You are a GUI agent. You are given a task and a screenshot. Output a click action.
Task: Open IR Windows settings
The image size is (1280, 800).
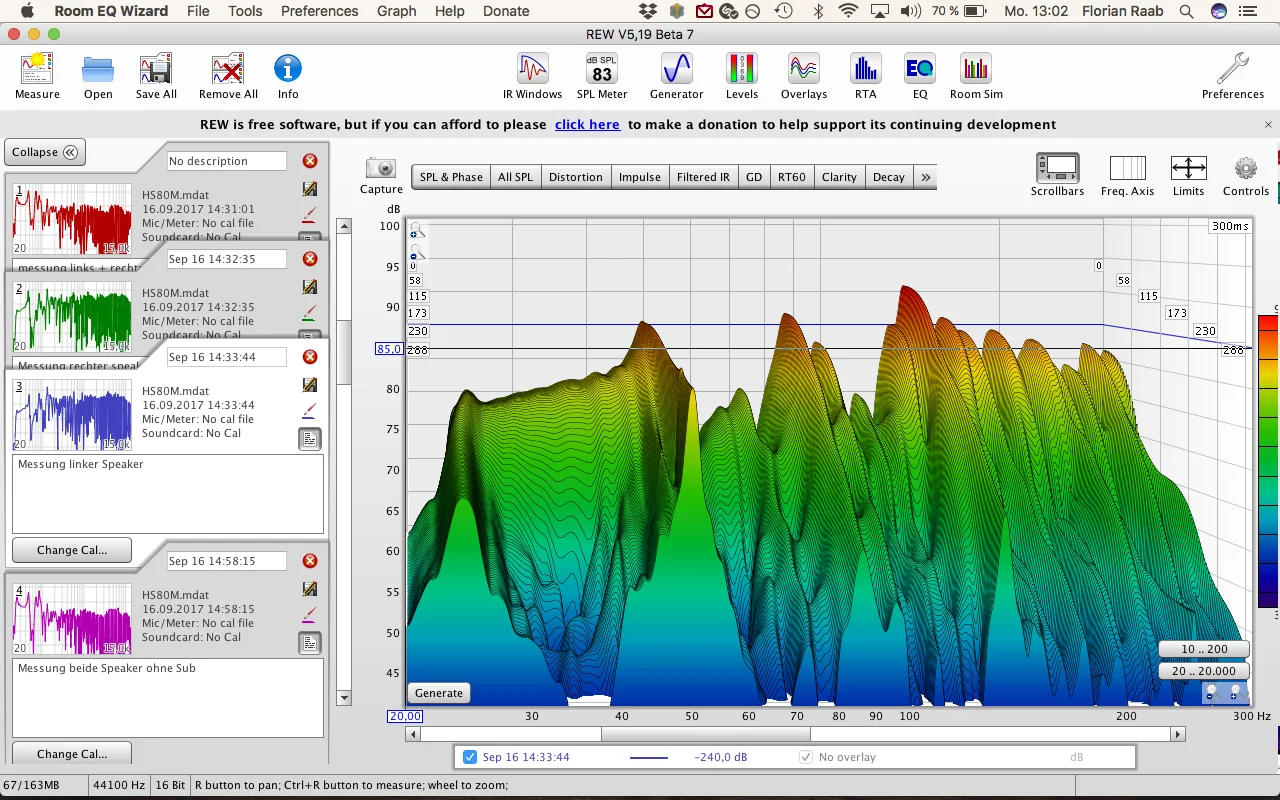pyautogui.click(x=532, y=76)
